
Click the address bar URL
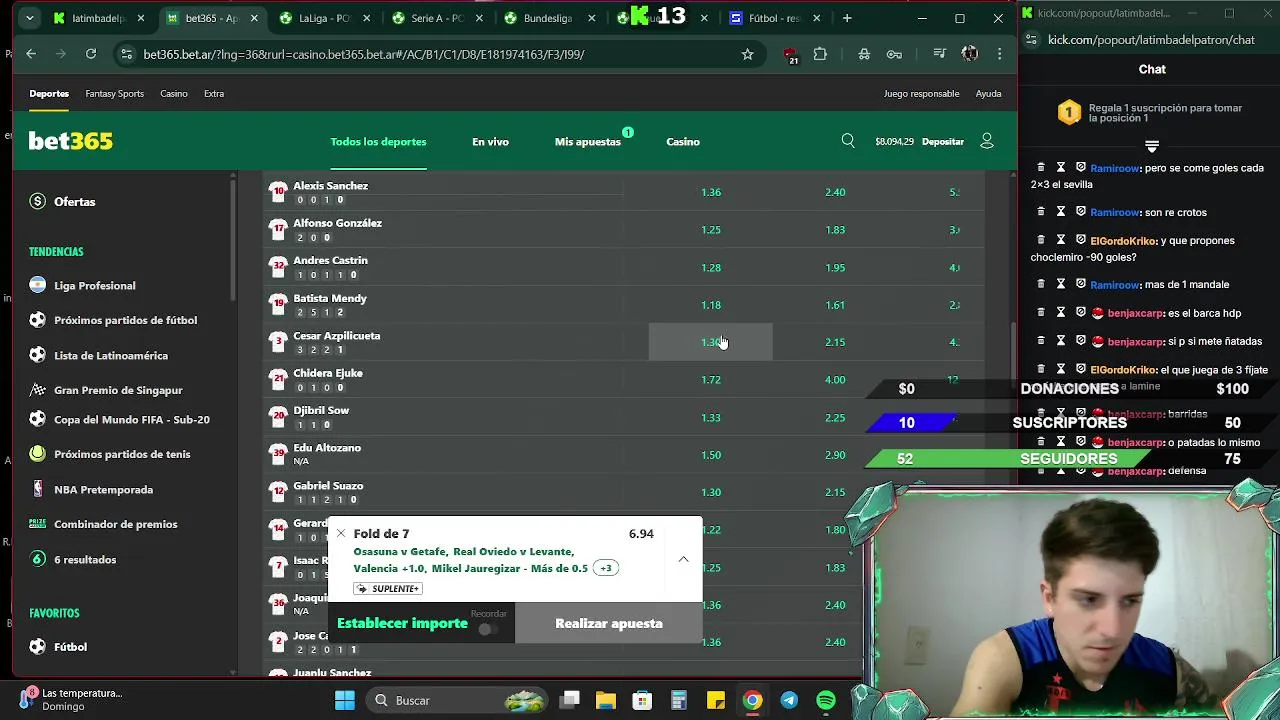pyautogui.click(x=364, y=54)
